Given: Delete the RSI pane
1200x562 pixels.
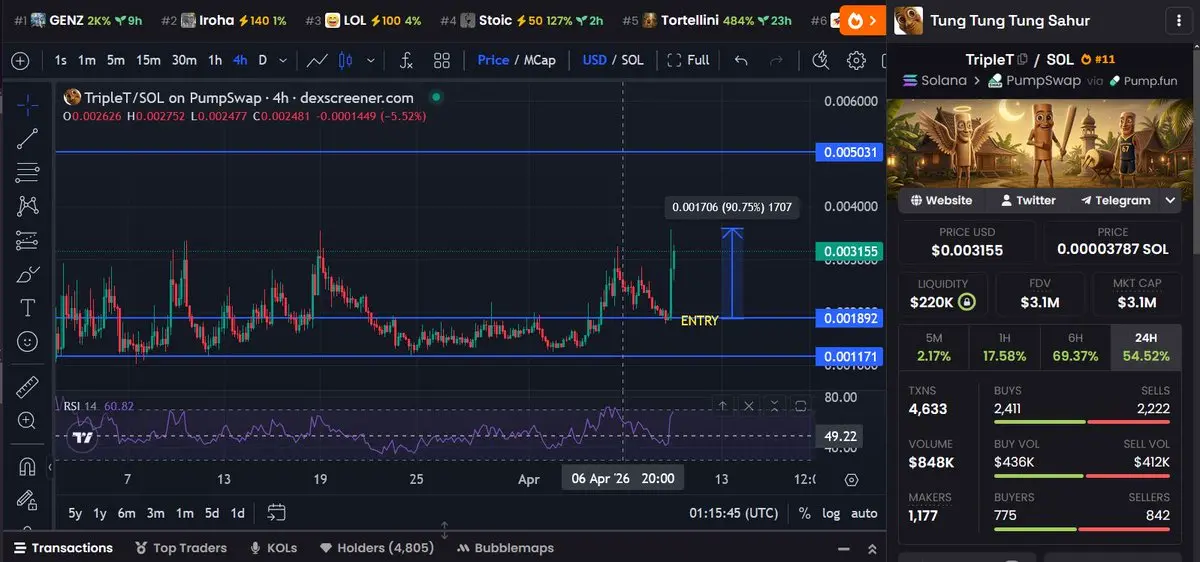Looking at the screenshot, I should [748, 405].
